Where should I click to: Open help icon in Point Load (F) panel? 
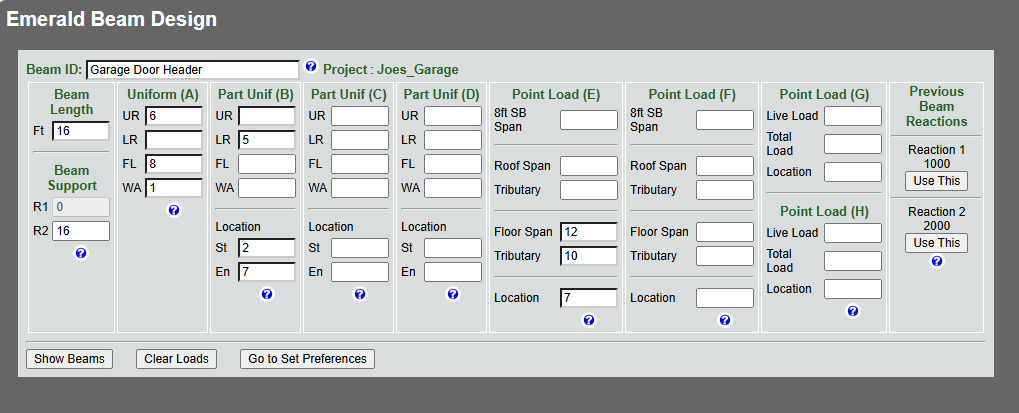click(725, 320)
